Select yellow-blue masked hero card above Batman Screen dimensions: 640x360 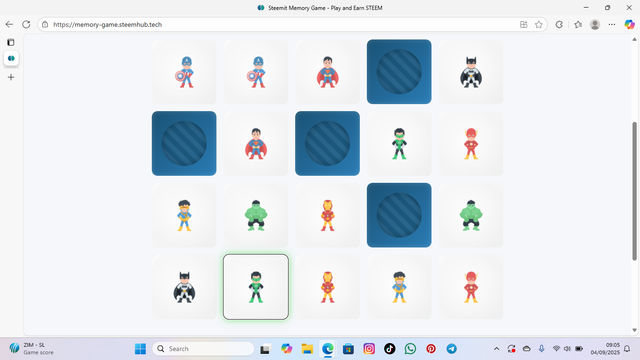pos(184,215)
